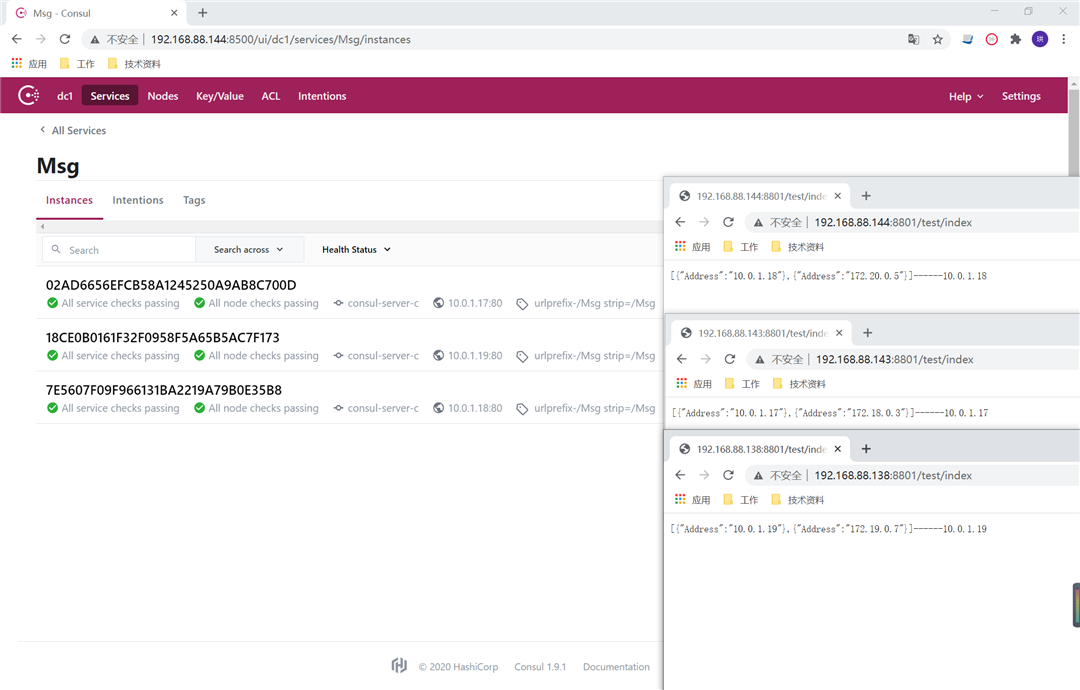Reload the 192.168.88.143:8801 browser window
The image size is (1080, 690).
coord(729,359)
